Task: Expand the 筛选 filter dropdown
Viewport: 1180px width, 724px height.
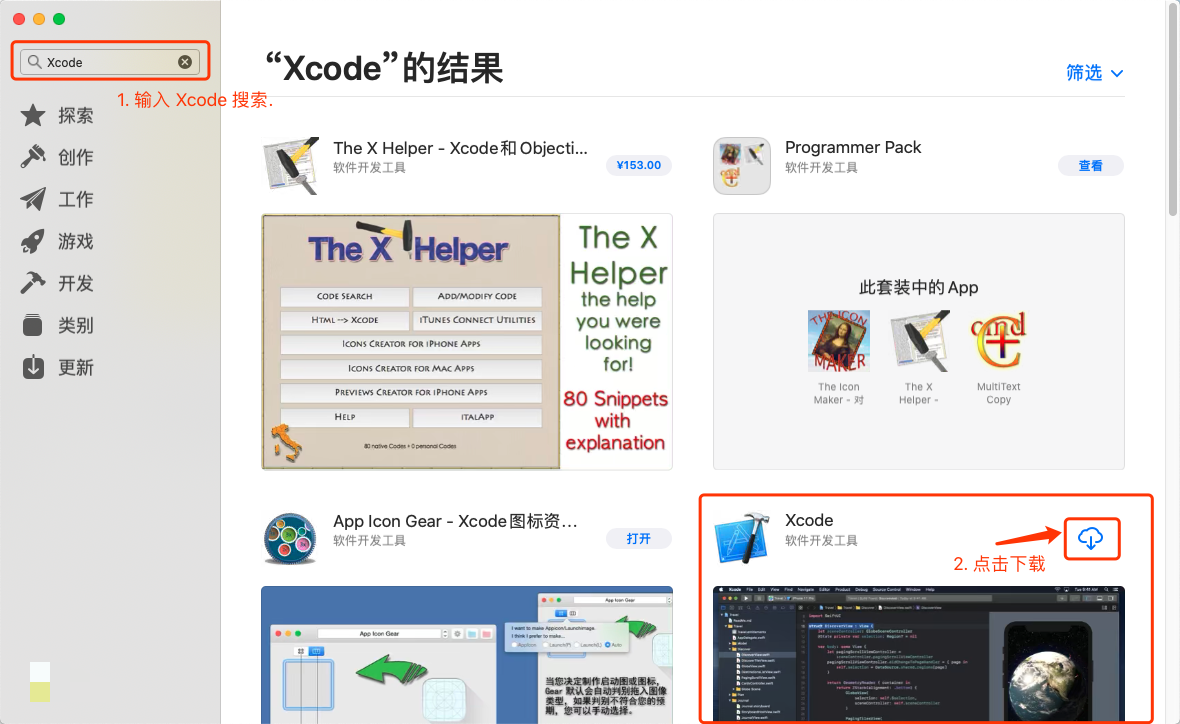Action: click(x=1094, y=73)
